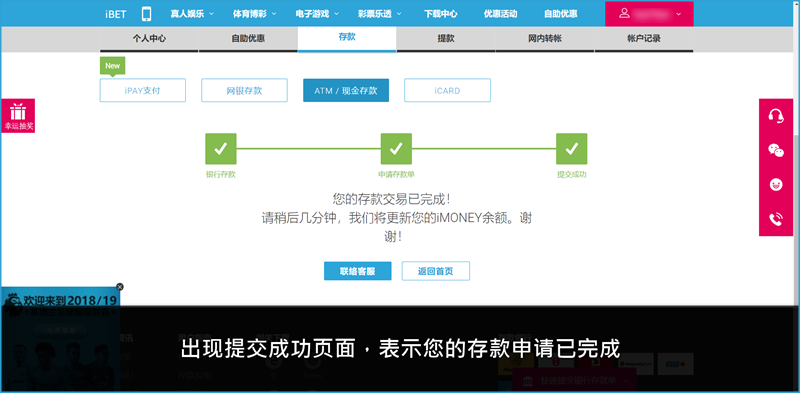
Task: Expand the 体育博彩 menu
Action: [x=255, y=14]
